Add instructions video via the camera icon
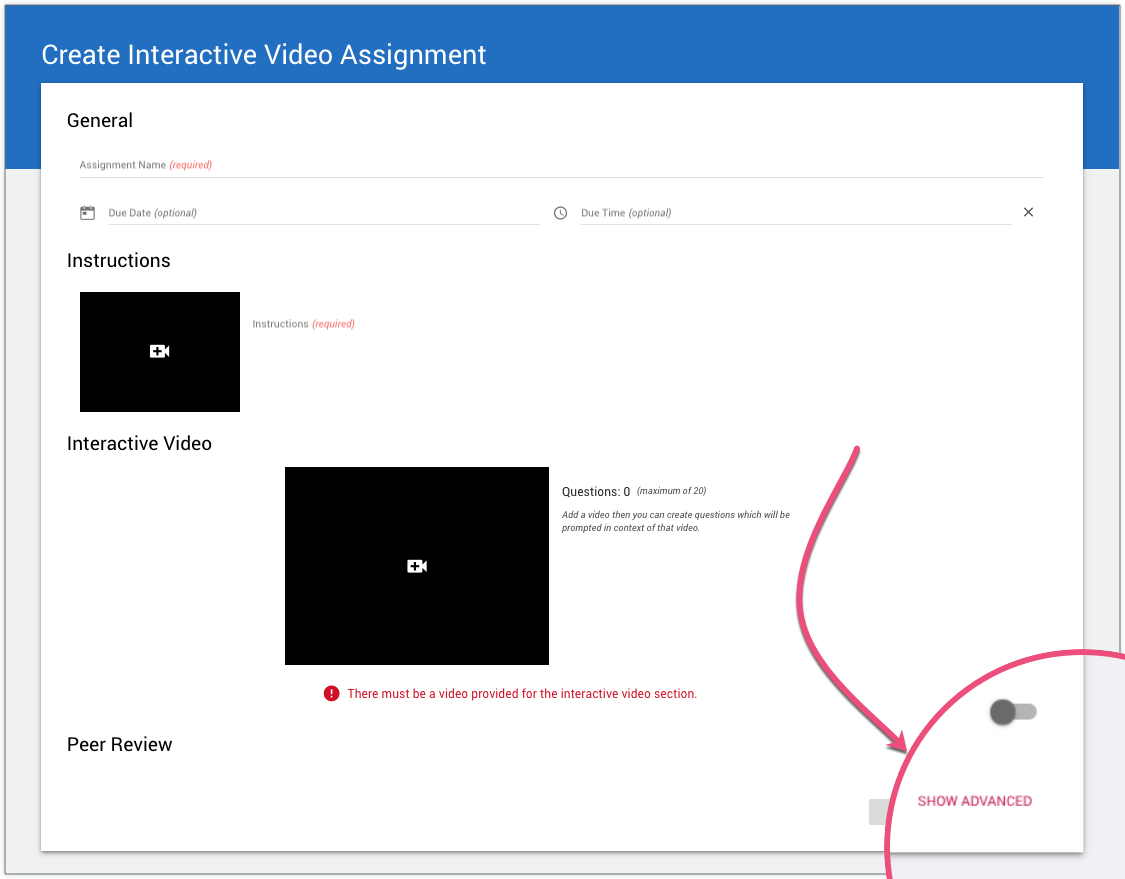This screenshot has width=1125, height=879. [x=159, y=351]
